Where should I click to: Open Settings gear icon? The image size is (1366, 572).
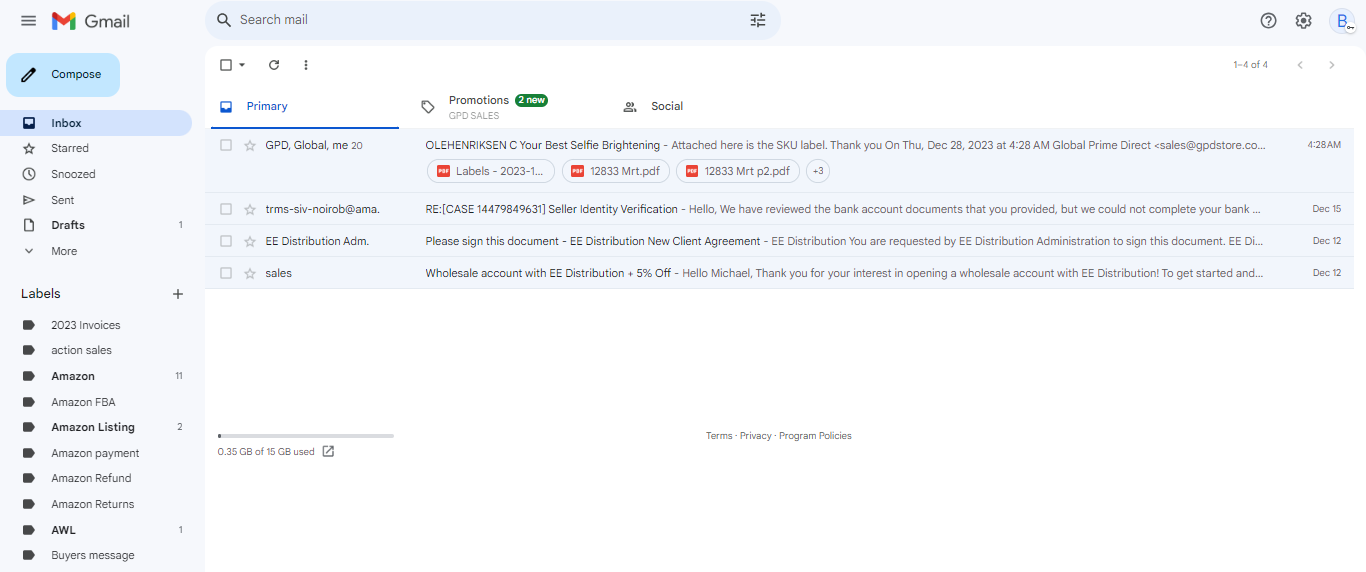pos(1303,20)
